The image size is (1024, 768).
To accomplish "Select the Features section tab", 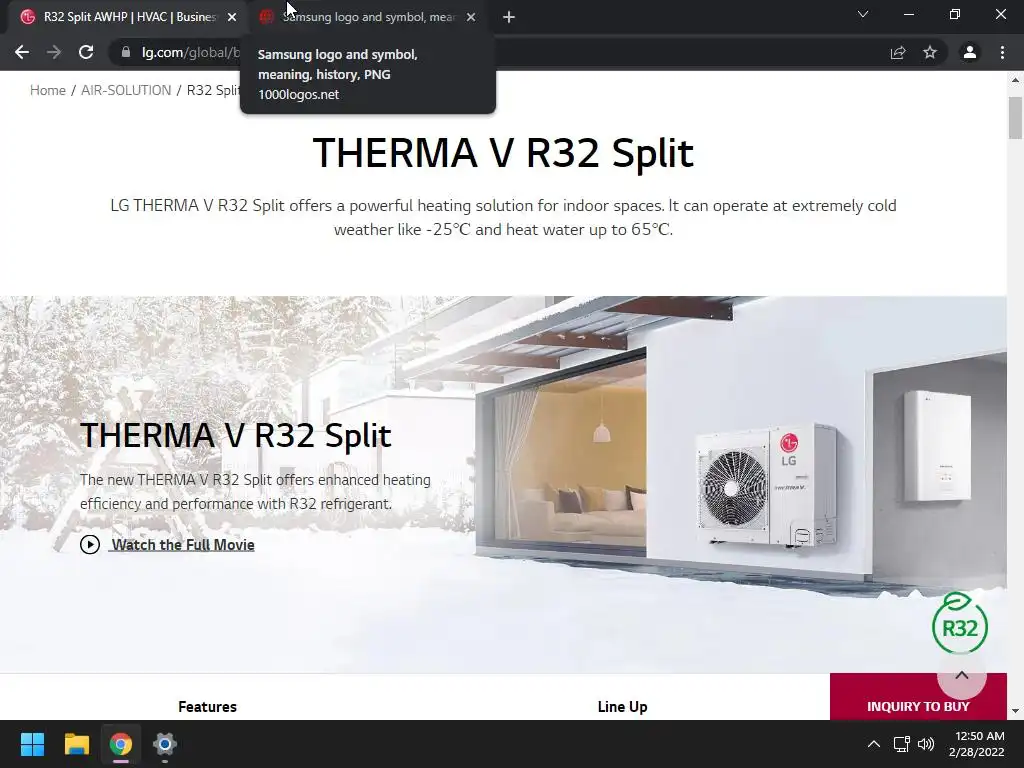I will coord(207,706).
